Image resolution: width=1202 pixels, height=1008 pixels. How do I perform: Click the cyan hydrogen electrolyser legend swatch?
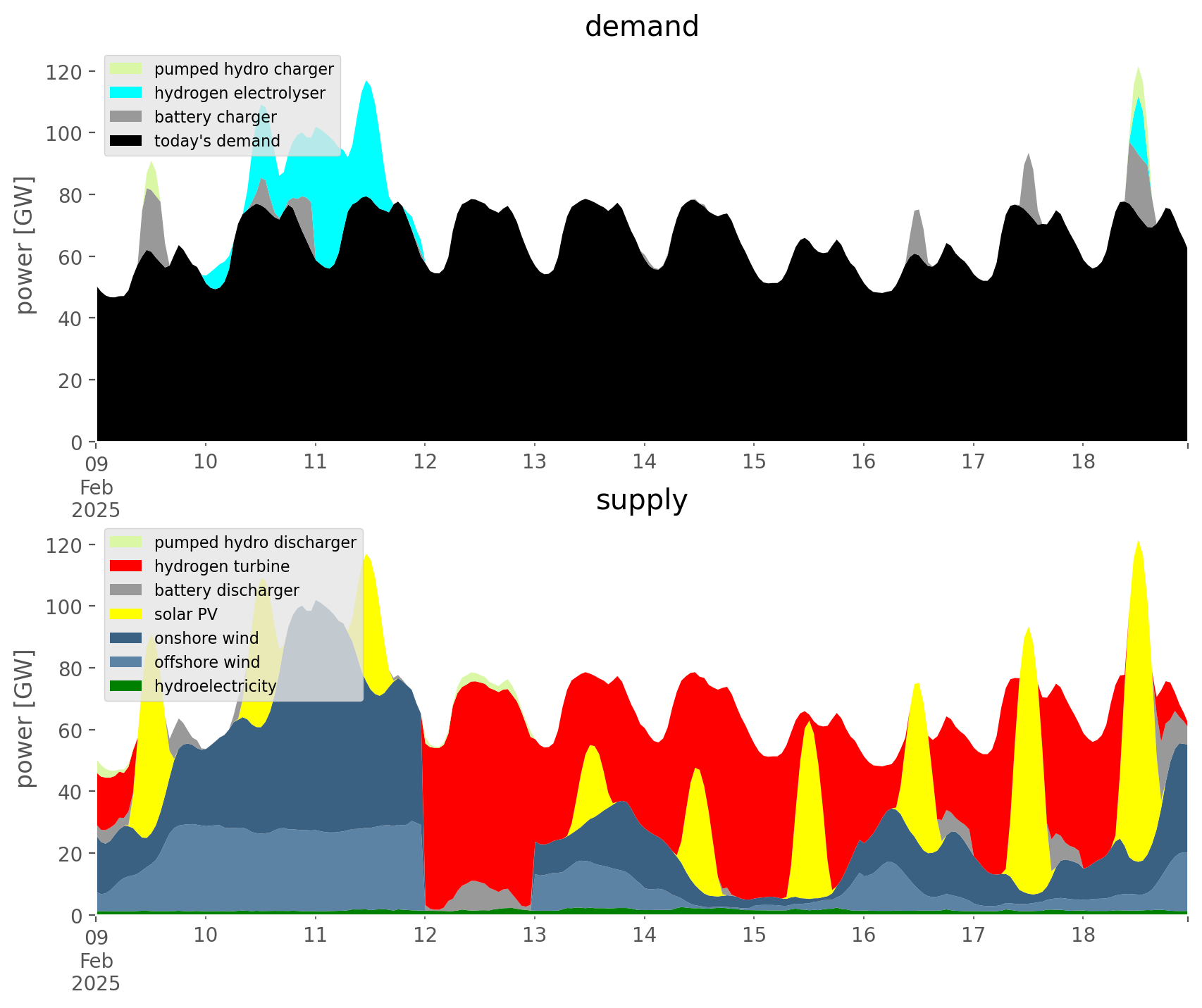click(127, 93)
